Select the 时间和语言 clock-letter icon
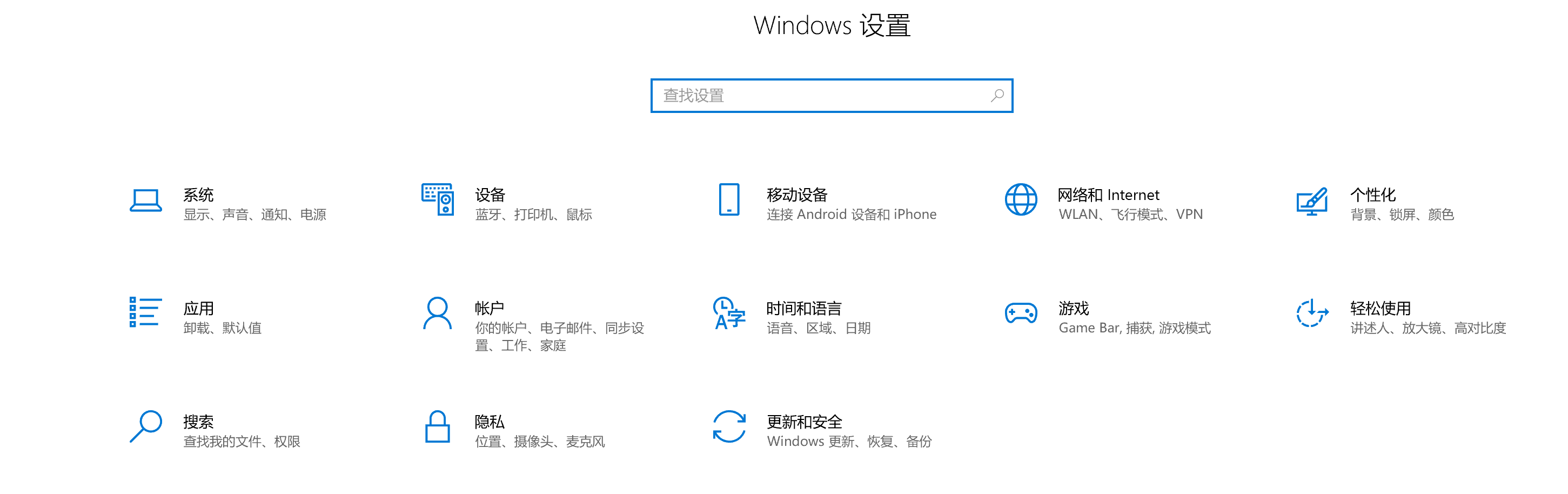1568x494 pixels. click(x=729, y=313)
